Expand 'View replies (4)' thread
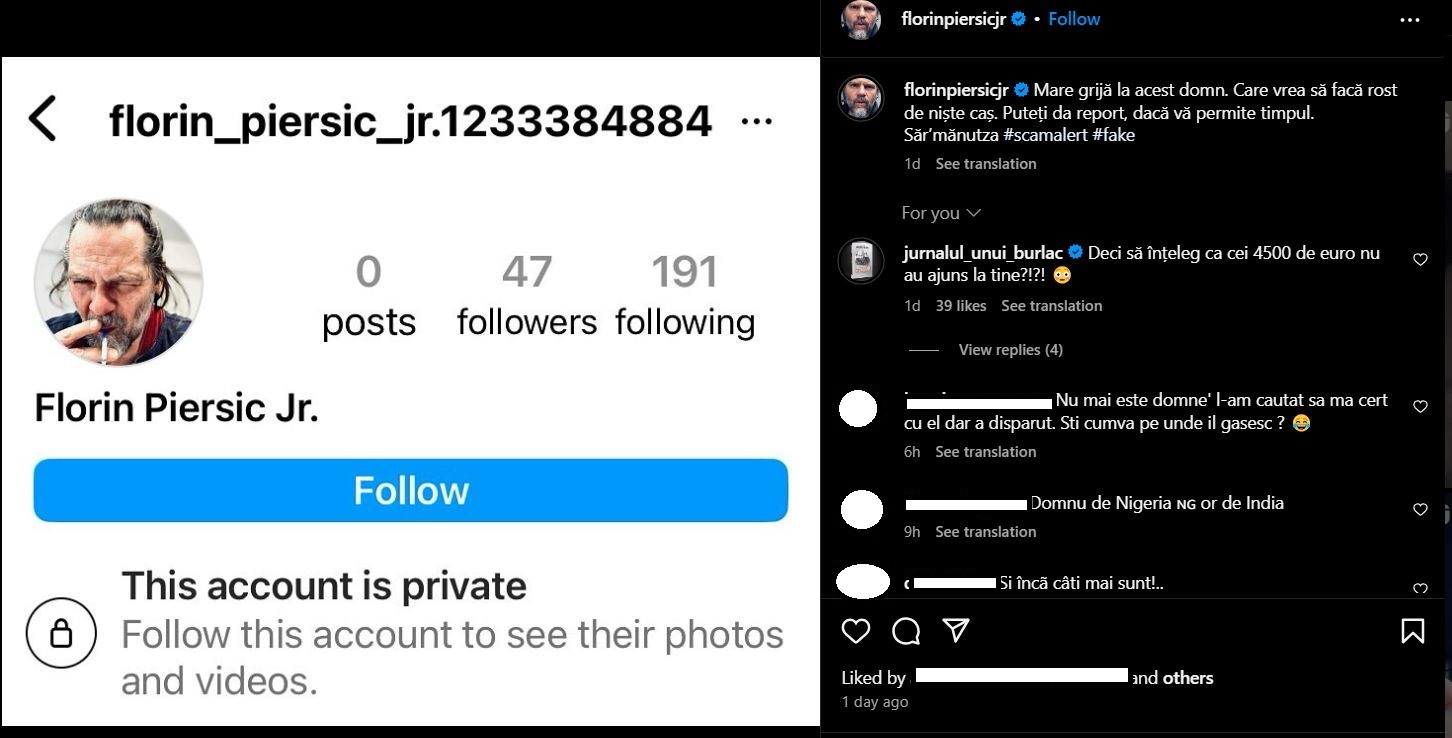Viewport: 1452px width, 738px height. pyautogui.click(x=1010, y=350)
